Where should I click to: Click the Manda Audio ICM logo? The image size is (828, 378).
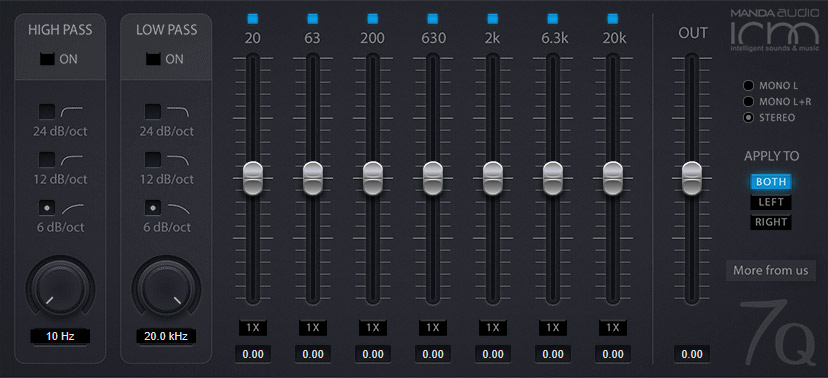coord(774,30)
